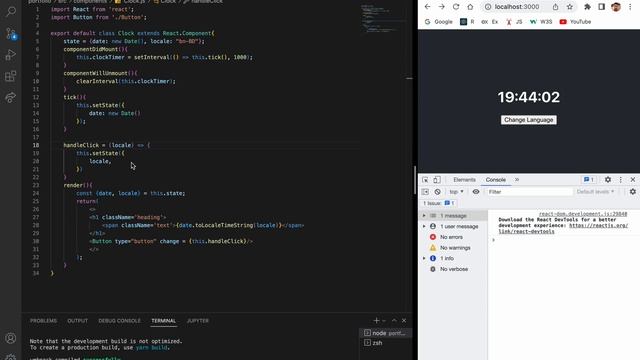The height and width of the screenshot is (360, 640).
Task: Toggle the console sidebar visibility
Action: (425, 192)
